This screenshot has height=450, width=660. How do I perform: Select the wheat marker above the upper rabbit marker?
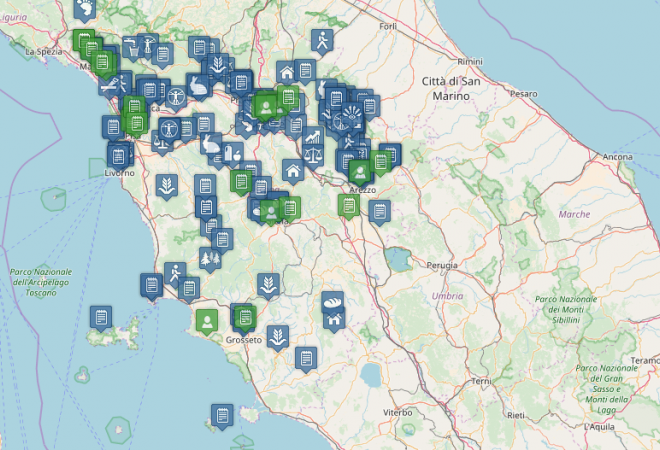tap(218, 66)
